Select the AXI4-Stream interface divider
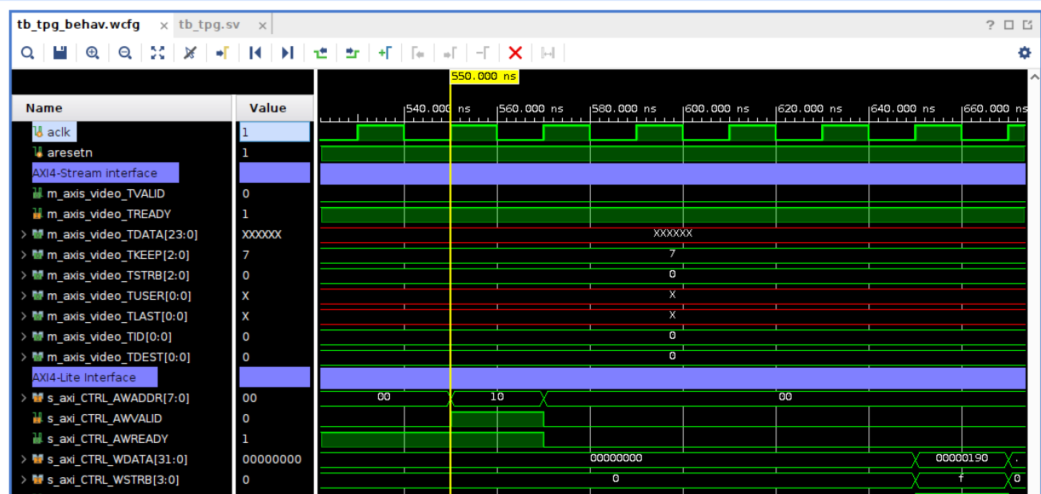 pyautogui.click(x=105, y=173)
